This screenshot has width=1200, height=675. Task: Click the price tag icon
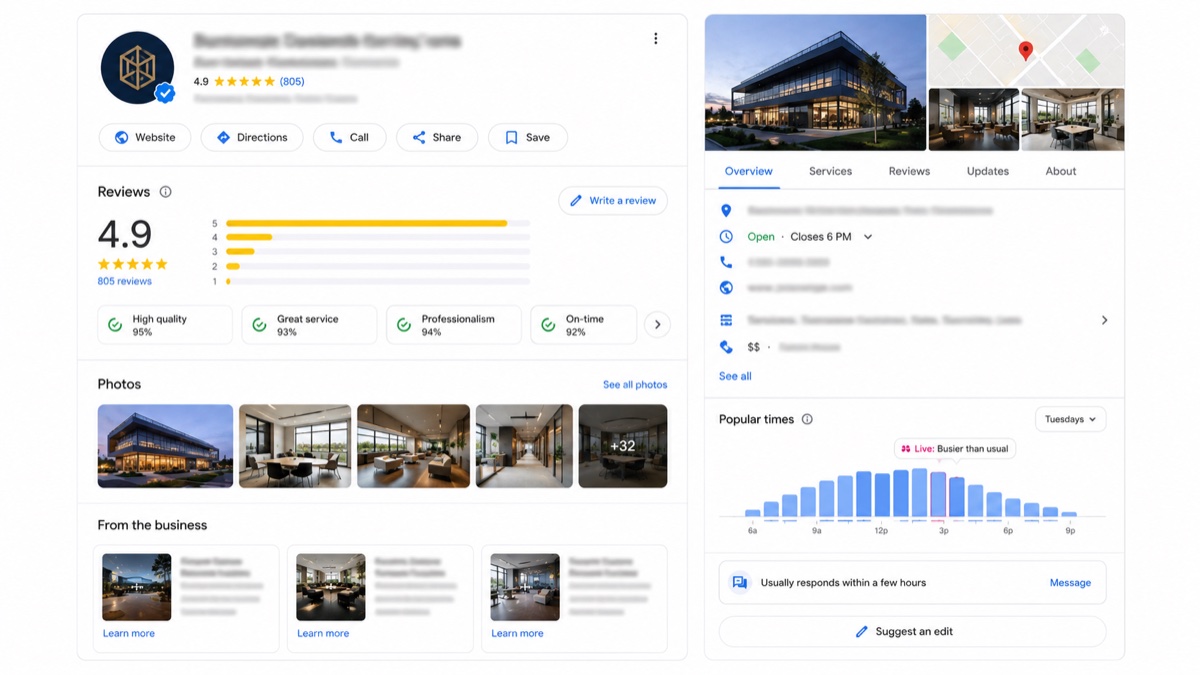point(726,347)
